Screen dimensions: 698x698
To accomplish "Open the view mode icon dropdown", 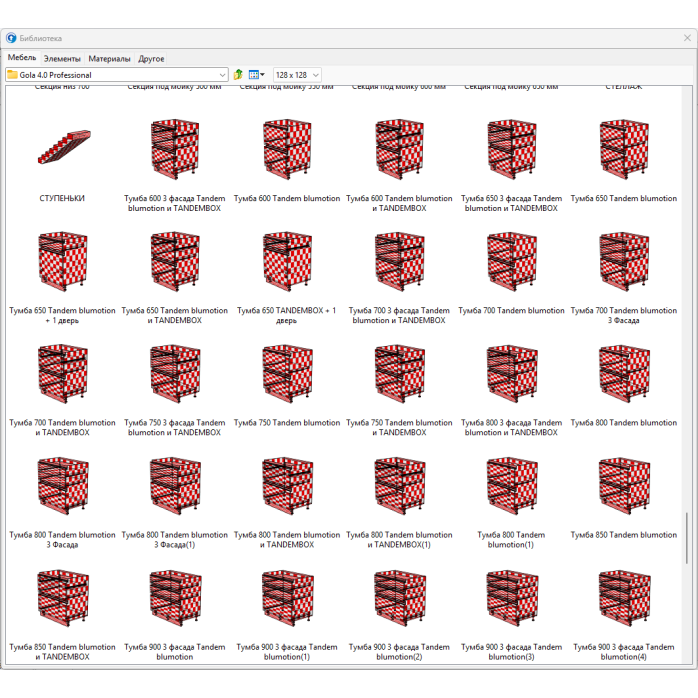I will click(256, 75).
